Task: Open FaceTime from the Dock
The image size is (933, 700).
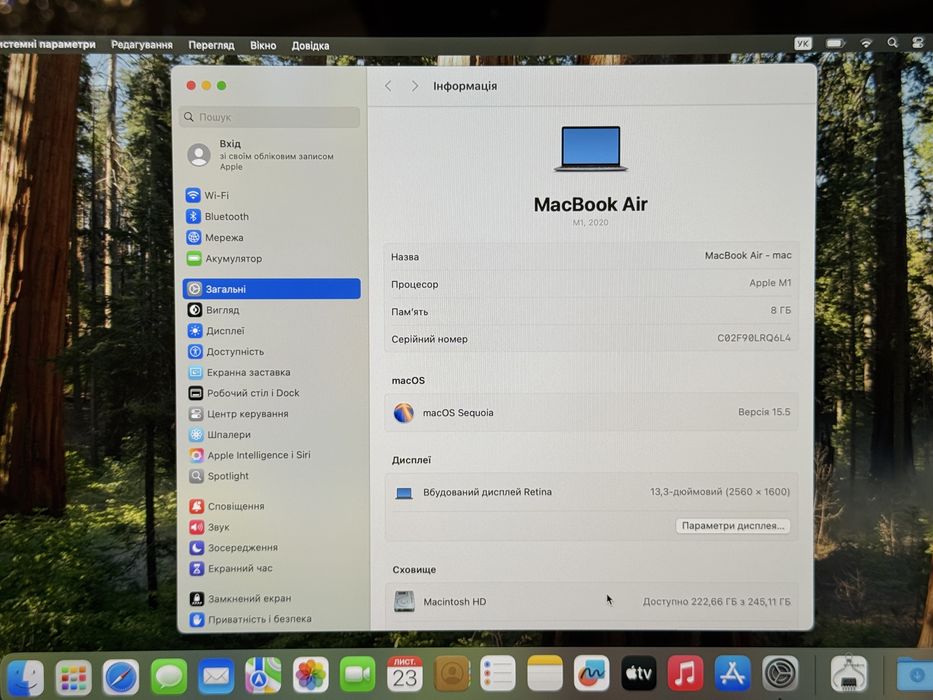Action: [x=357, y=674]
